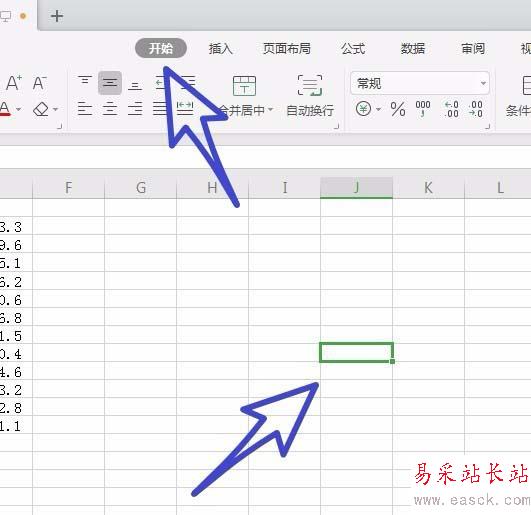Click cell value ending 1.5
The height and width of the screenshot is (515, 531).
16,336
